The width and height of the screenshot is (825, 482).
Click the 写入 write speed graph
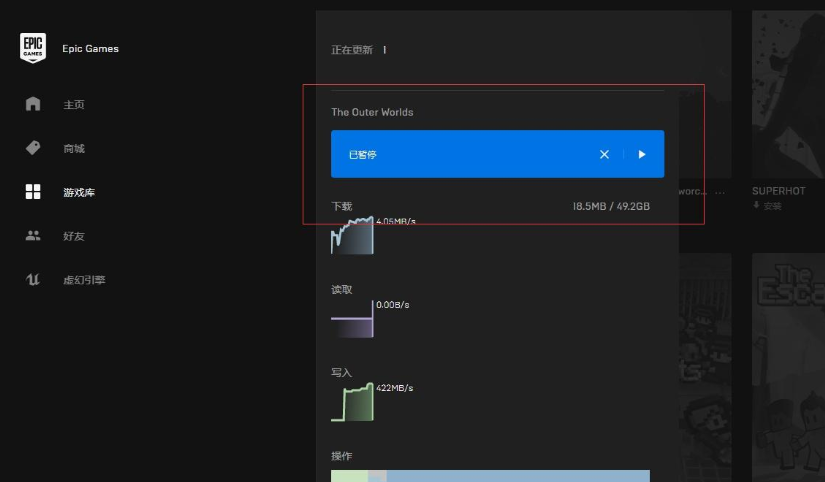coord(352,402)
